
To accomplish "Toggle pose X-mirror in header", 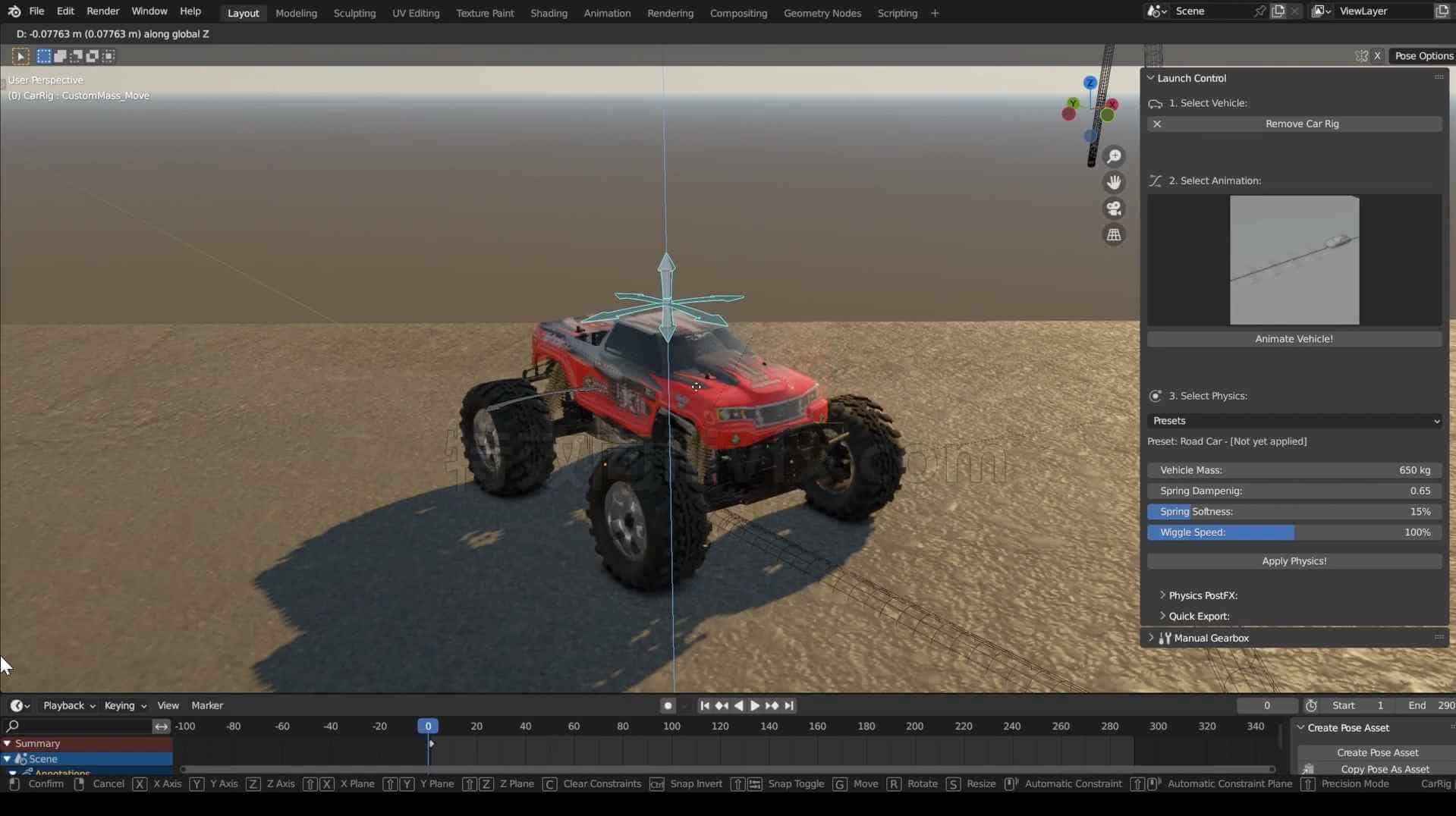I will (1378, 56).
